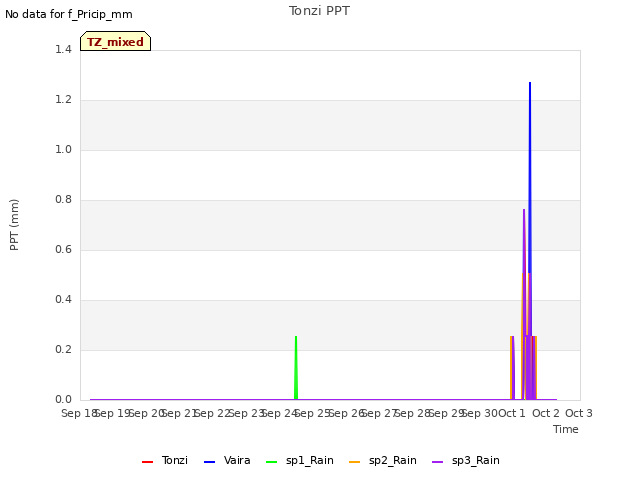Click the x-axis label Sep 18
Image resolution: width=640 pixels, height=480 pixels.
pos(79,413)
